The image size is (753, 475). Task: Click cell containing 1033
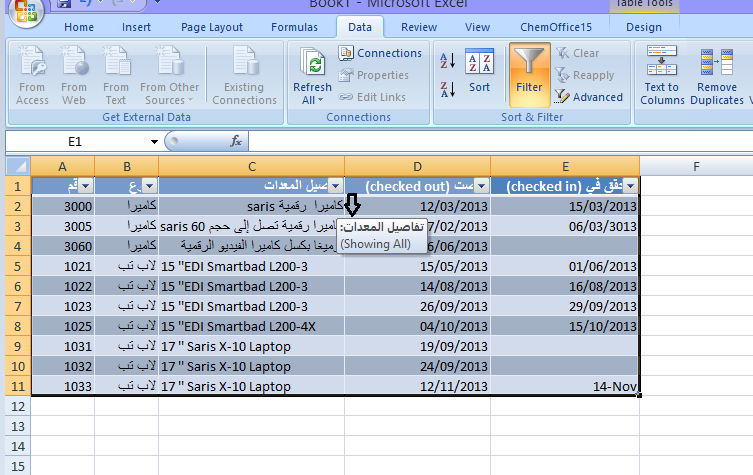coord(63,386)
